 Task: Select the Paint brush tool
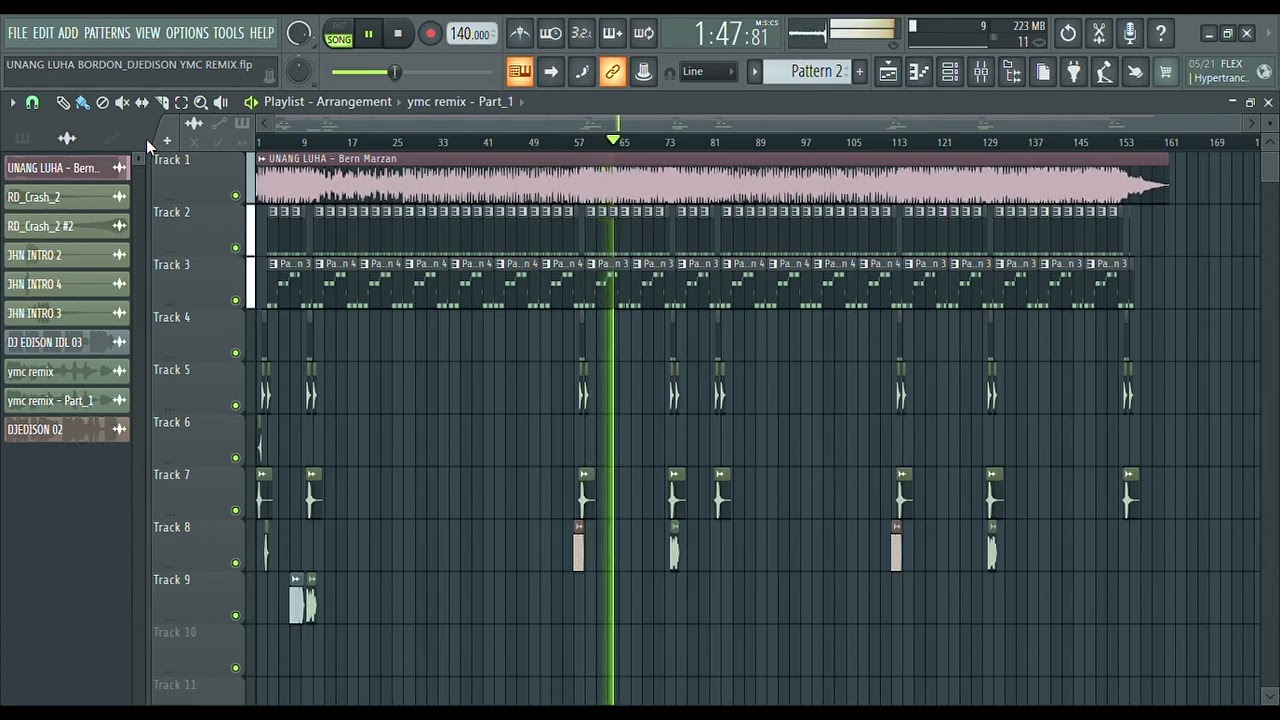pyautogui.click(x=82, y=102)
